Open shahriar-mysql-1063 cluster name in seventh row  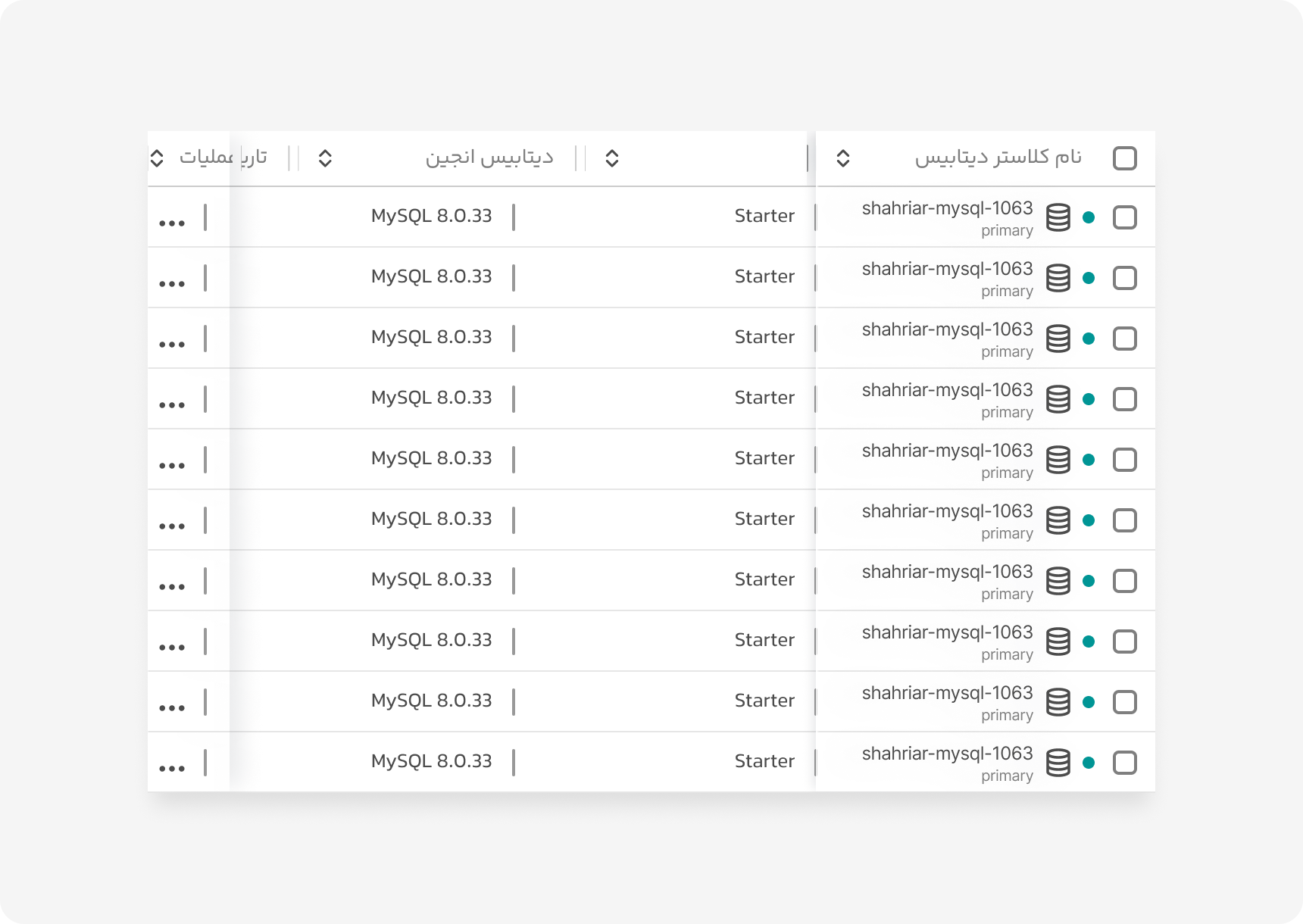(x=947, y=572)
